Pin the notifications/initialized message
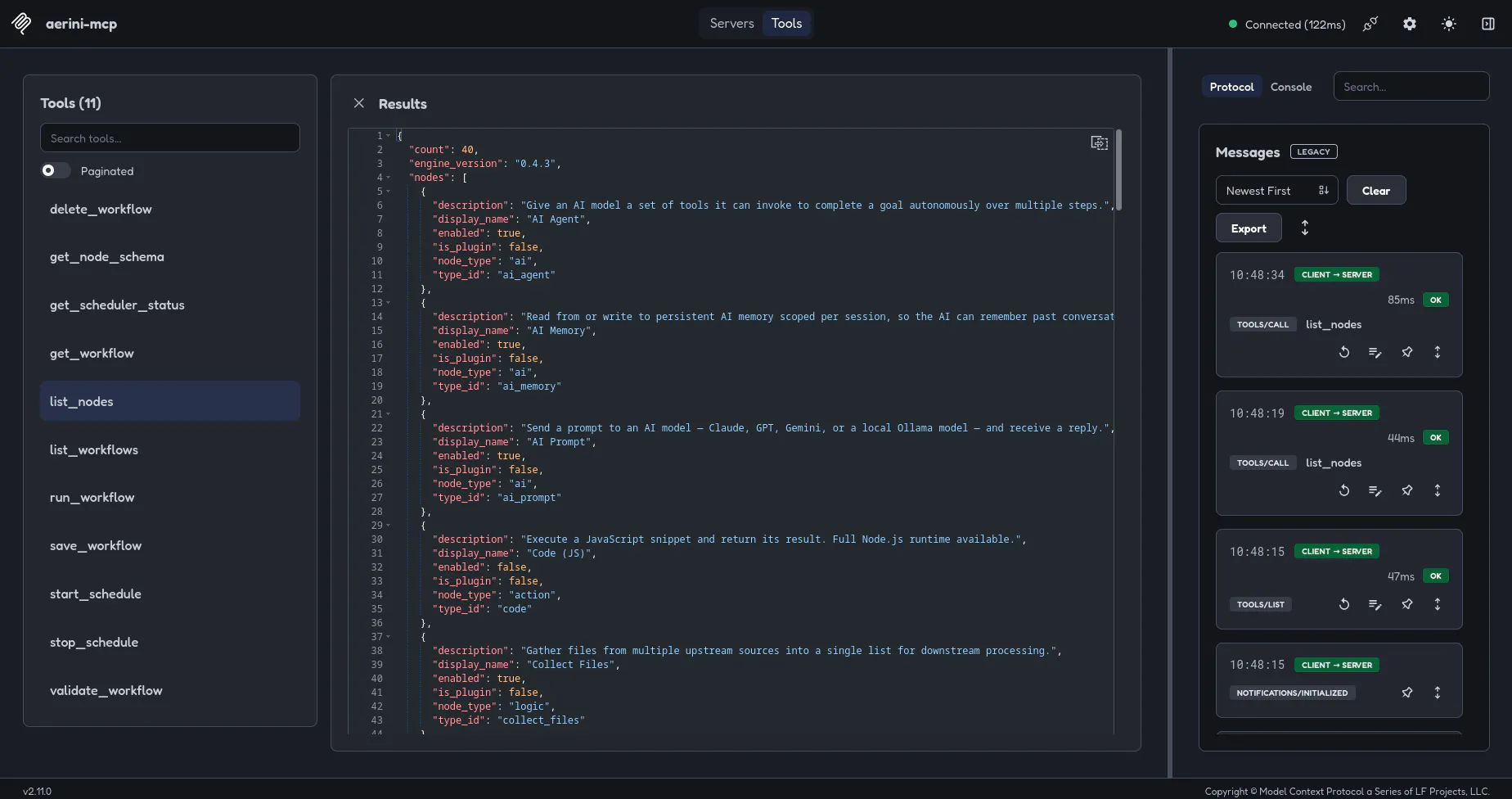Screen dimensions: 1512x799 tap(1407, 693)
